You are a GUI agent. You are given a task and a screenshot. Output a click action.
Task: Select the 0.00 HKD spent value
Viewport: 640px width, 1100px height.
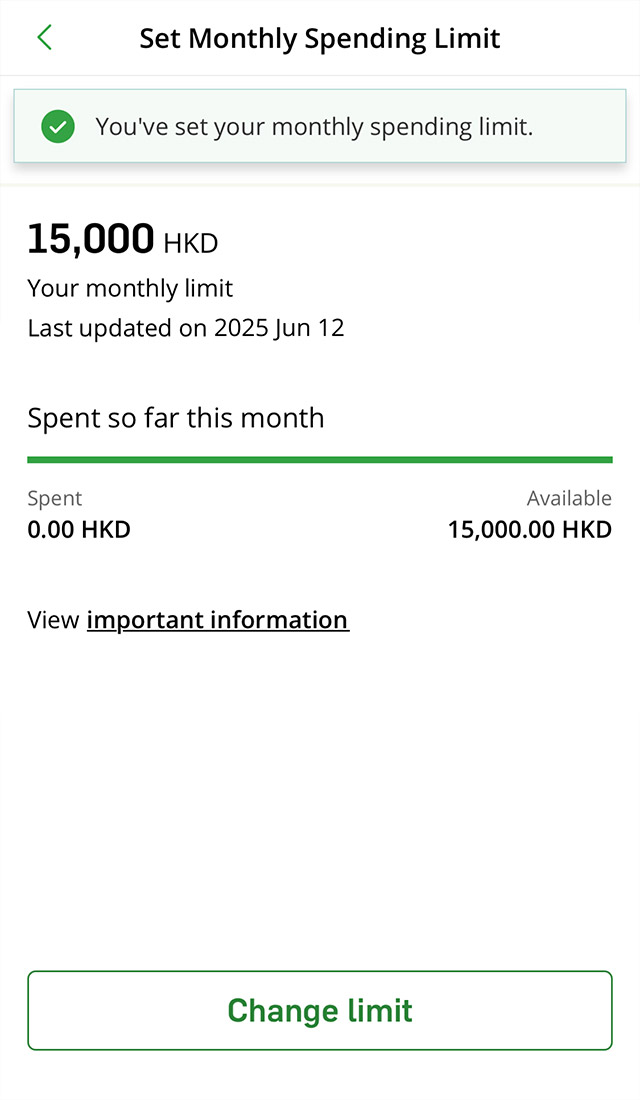(79, 529)
